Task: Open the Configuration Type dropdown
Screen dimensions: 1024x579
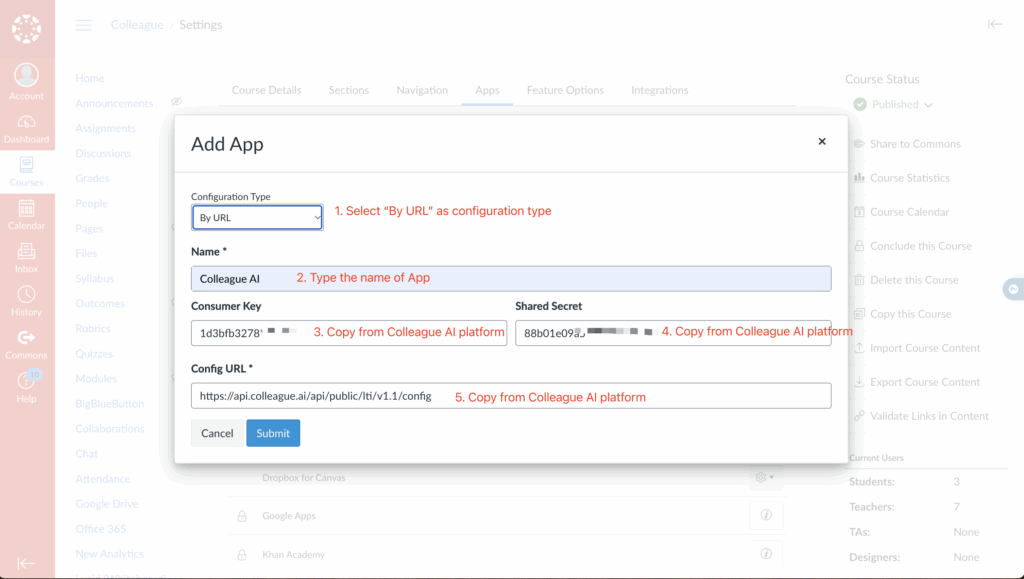Action: pos(257,217)
